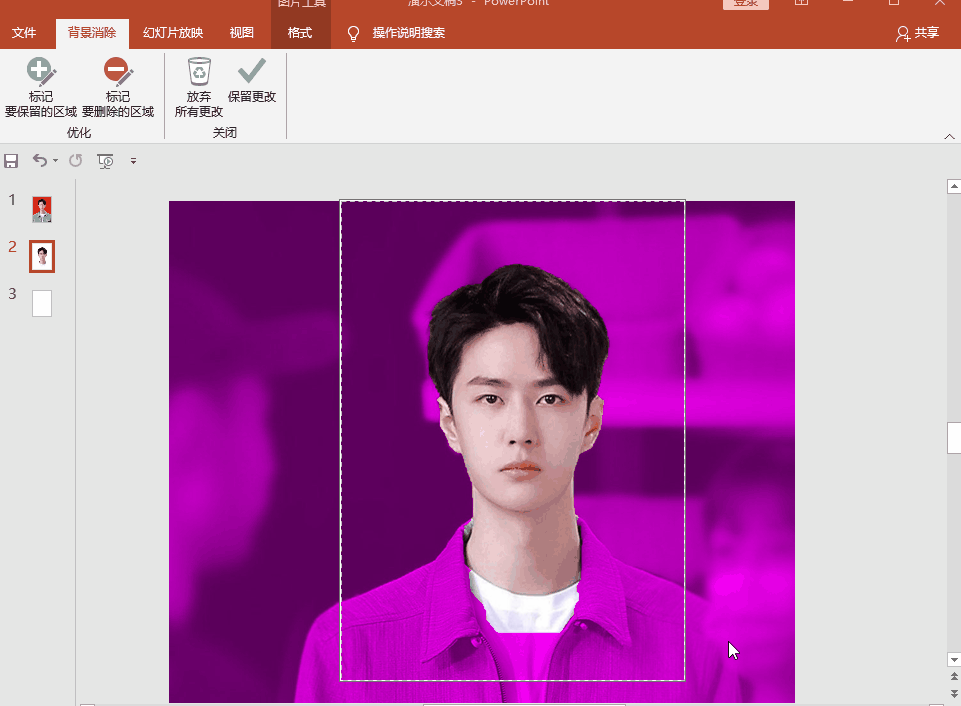
Task: Keep changes with checkmark (保留更改)
Action: coord(252,81)
